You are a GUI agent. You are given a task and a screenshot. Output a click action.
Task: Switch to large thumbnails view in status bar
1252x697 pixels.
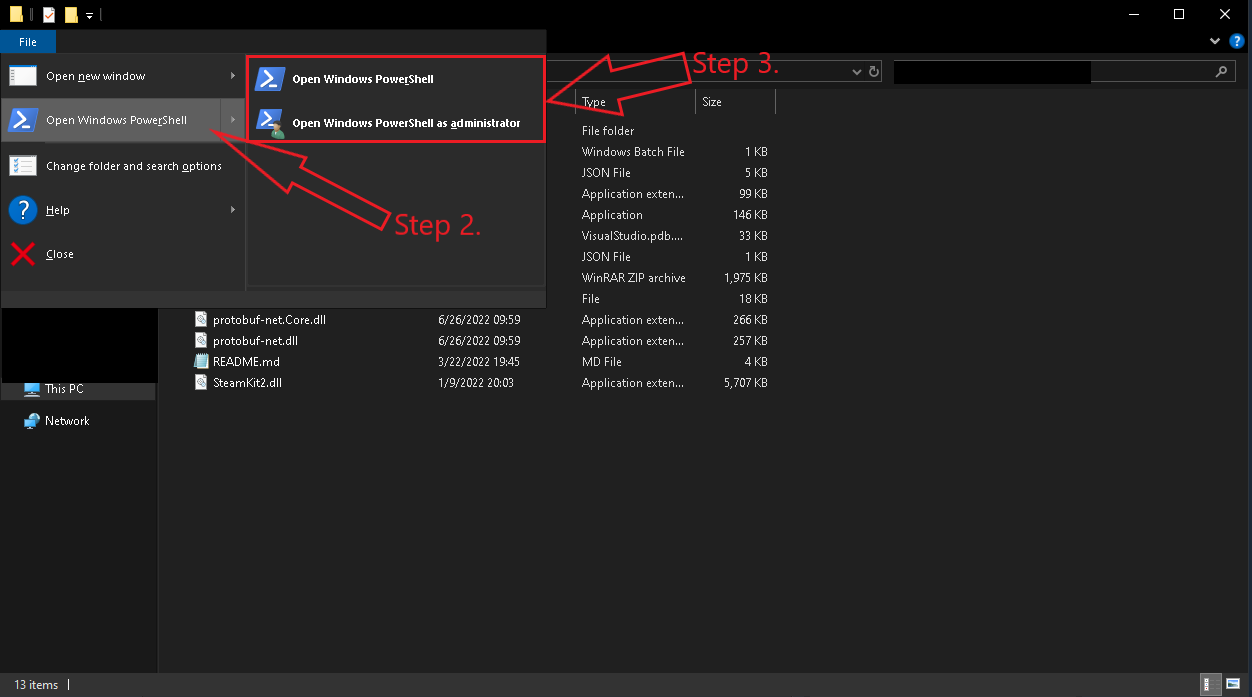pyautogui.click(x=1232, y=685)
